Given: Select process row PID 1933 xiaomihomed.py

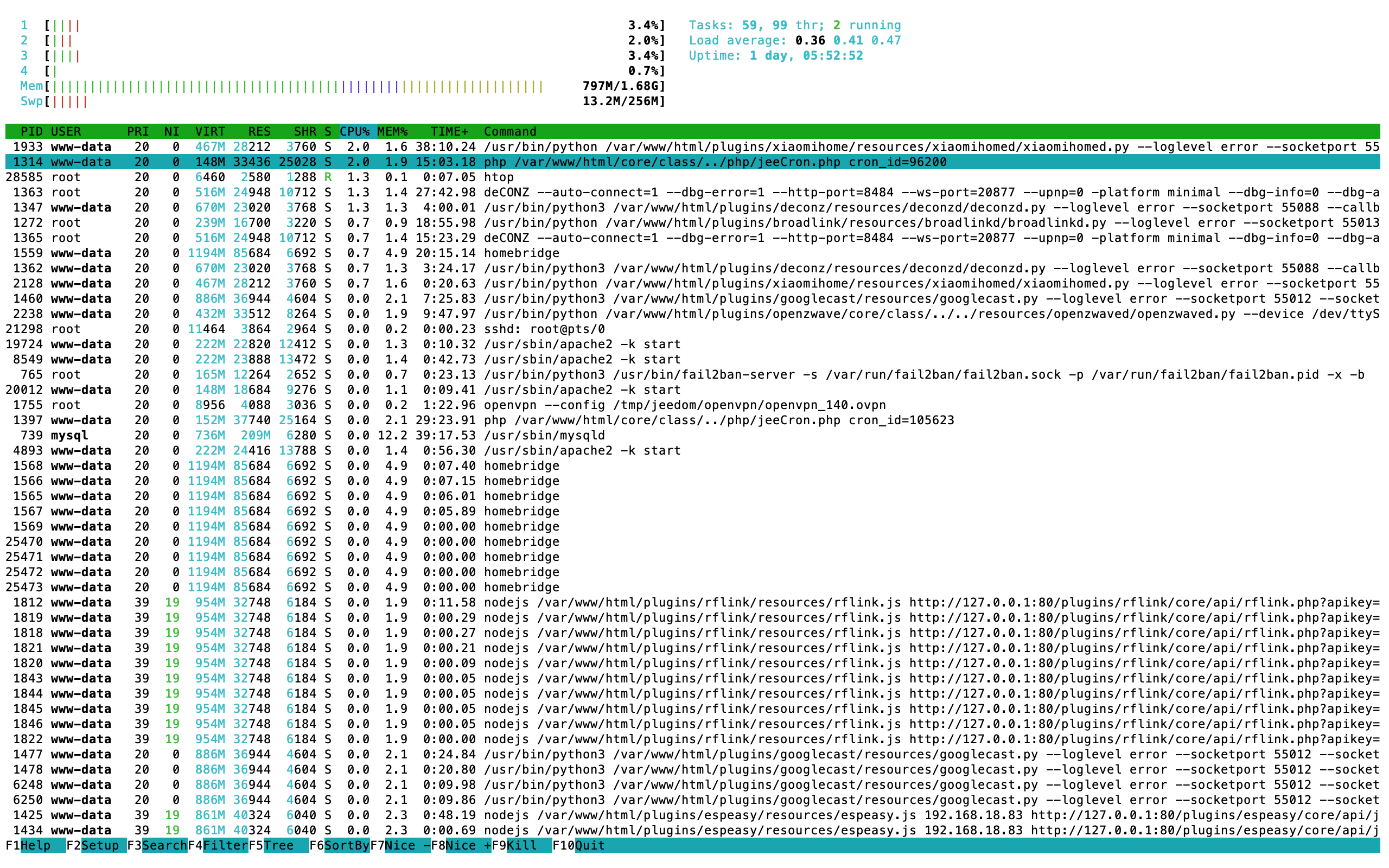Looking at the screenshot, I should coord(693,147).
